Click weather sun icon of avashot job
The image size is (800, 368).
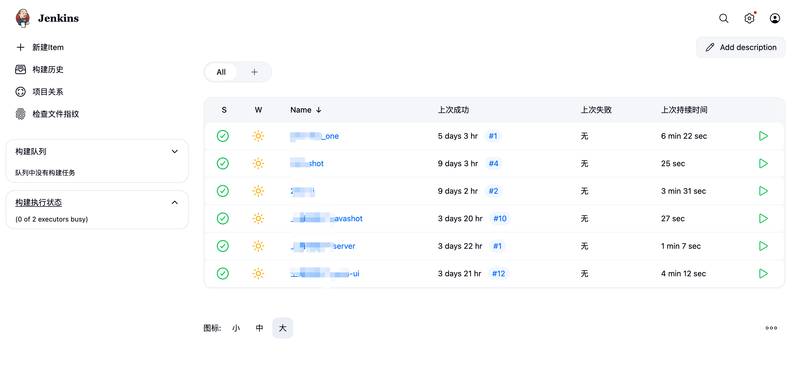258,218
